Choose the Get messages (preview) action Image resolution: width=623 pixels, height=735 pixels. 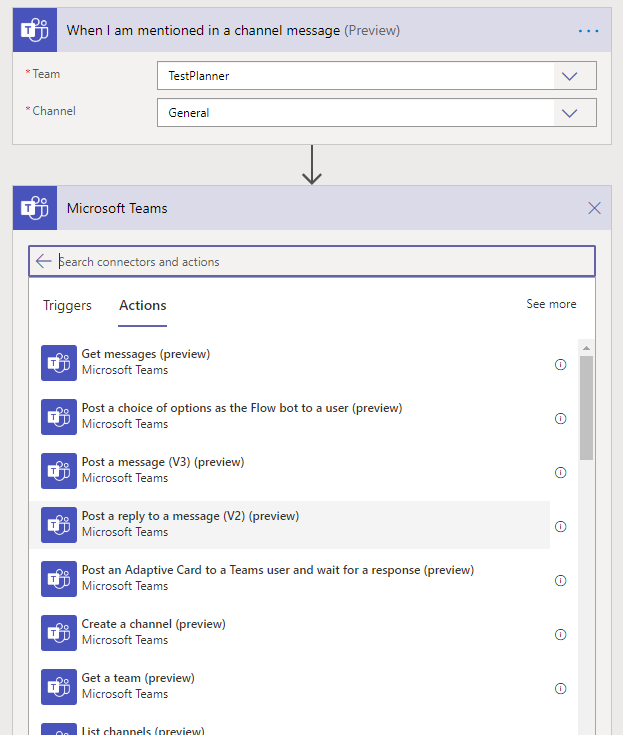[x=290, y=362]
